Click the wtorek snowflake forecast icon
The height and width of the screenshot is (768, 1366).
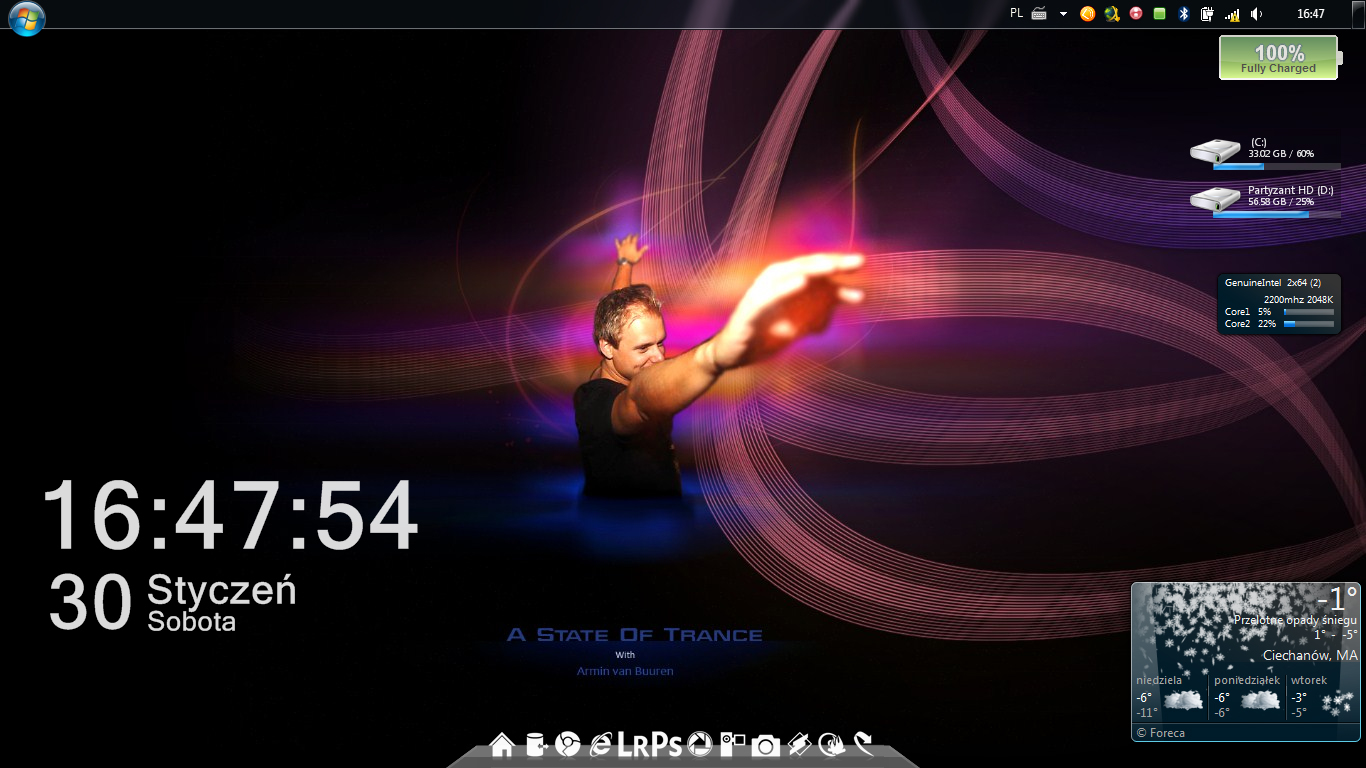tap(1339, 703)
